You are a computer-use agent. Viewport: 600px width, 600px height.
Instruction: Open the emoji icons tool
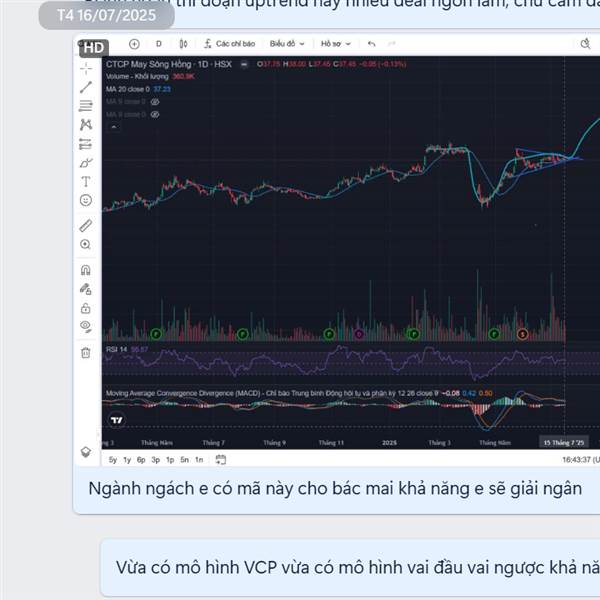point(86,200)
